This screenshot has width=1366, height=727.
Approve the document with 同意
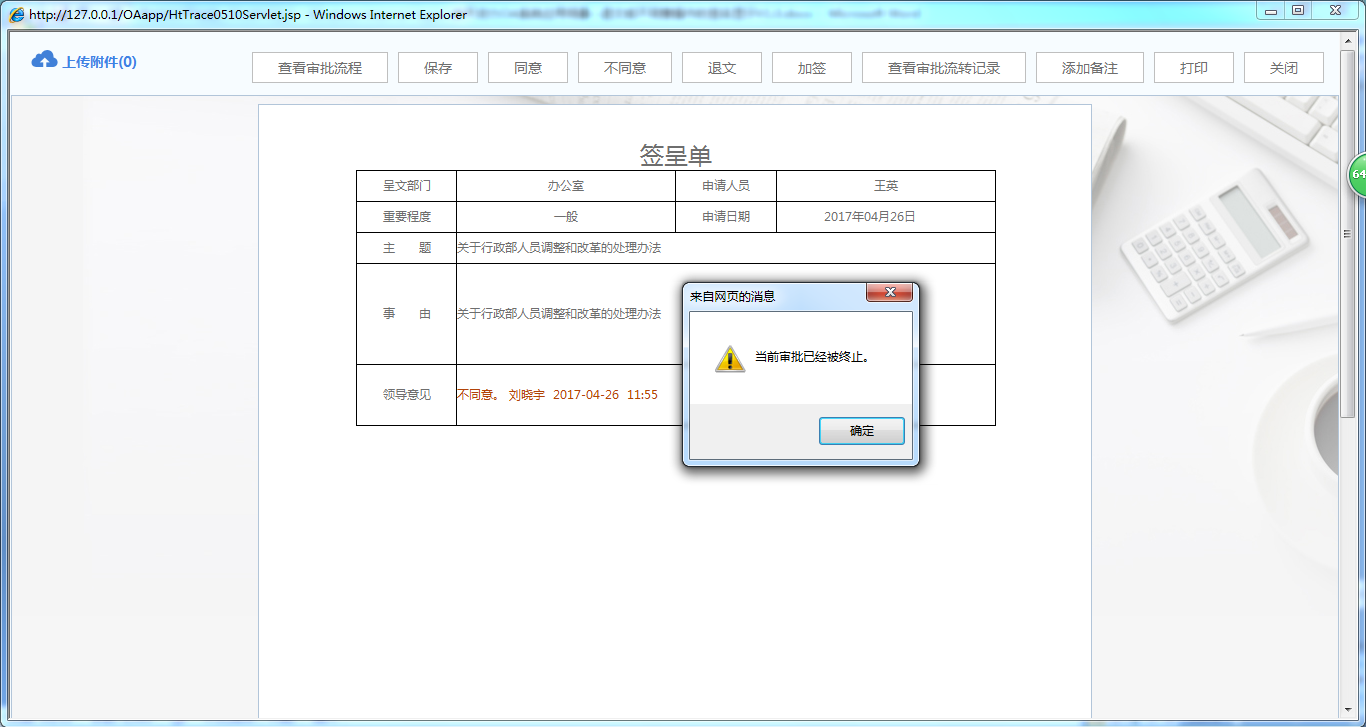pyautogui.click(x=527, y=67)
